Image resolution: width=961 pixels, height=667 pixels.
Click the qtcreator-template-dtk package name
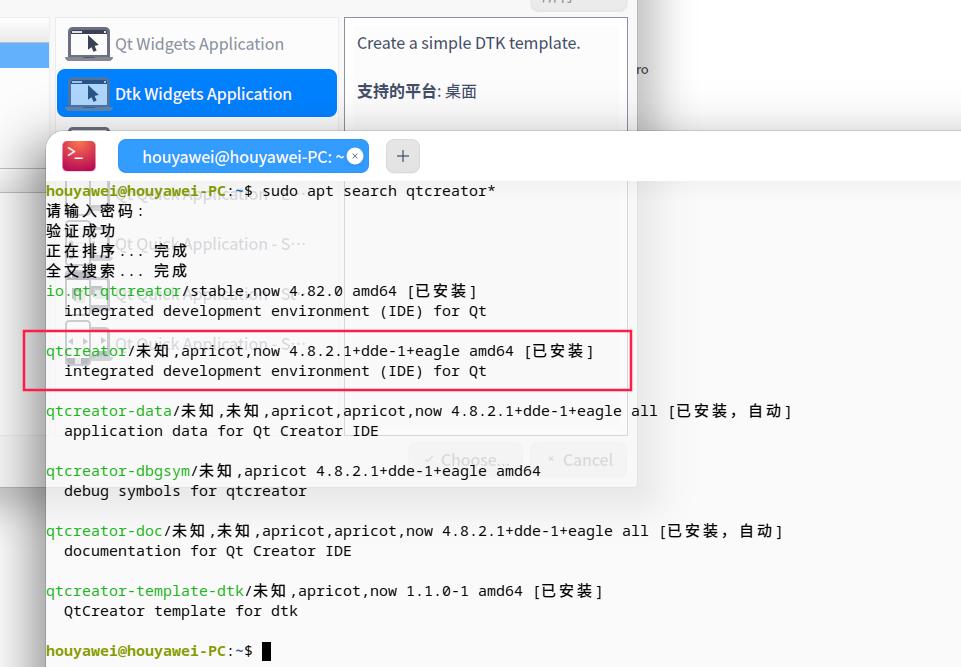pos(144,591)
